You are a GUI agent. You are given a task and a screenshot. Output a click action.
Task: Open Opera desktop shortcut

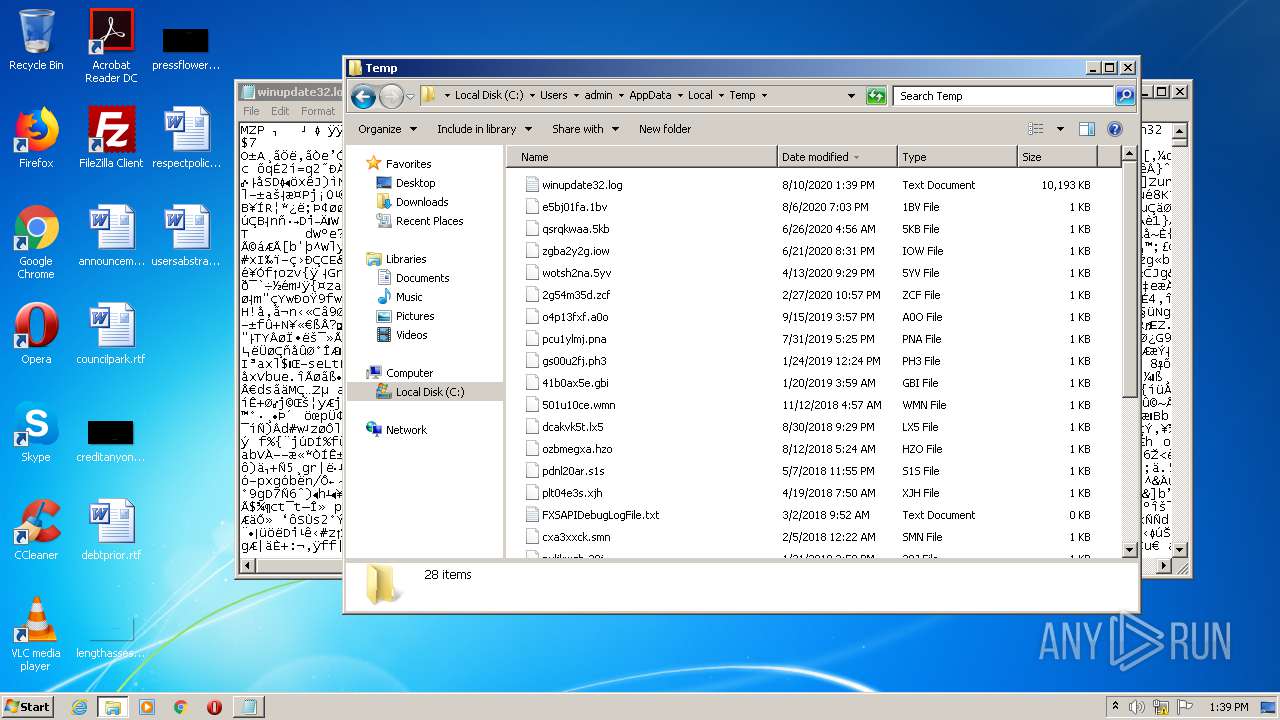click(36, 334)
